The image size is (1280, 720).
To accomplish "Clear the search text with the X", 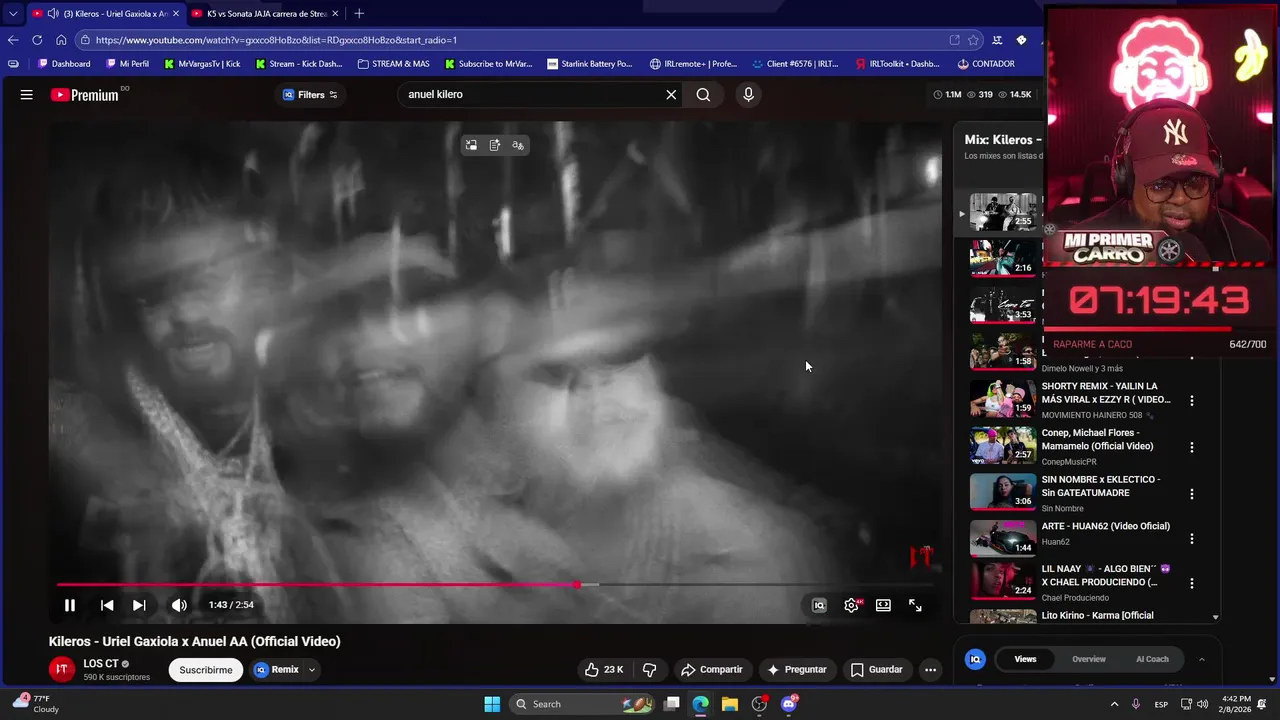I will click(671, 95).
